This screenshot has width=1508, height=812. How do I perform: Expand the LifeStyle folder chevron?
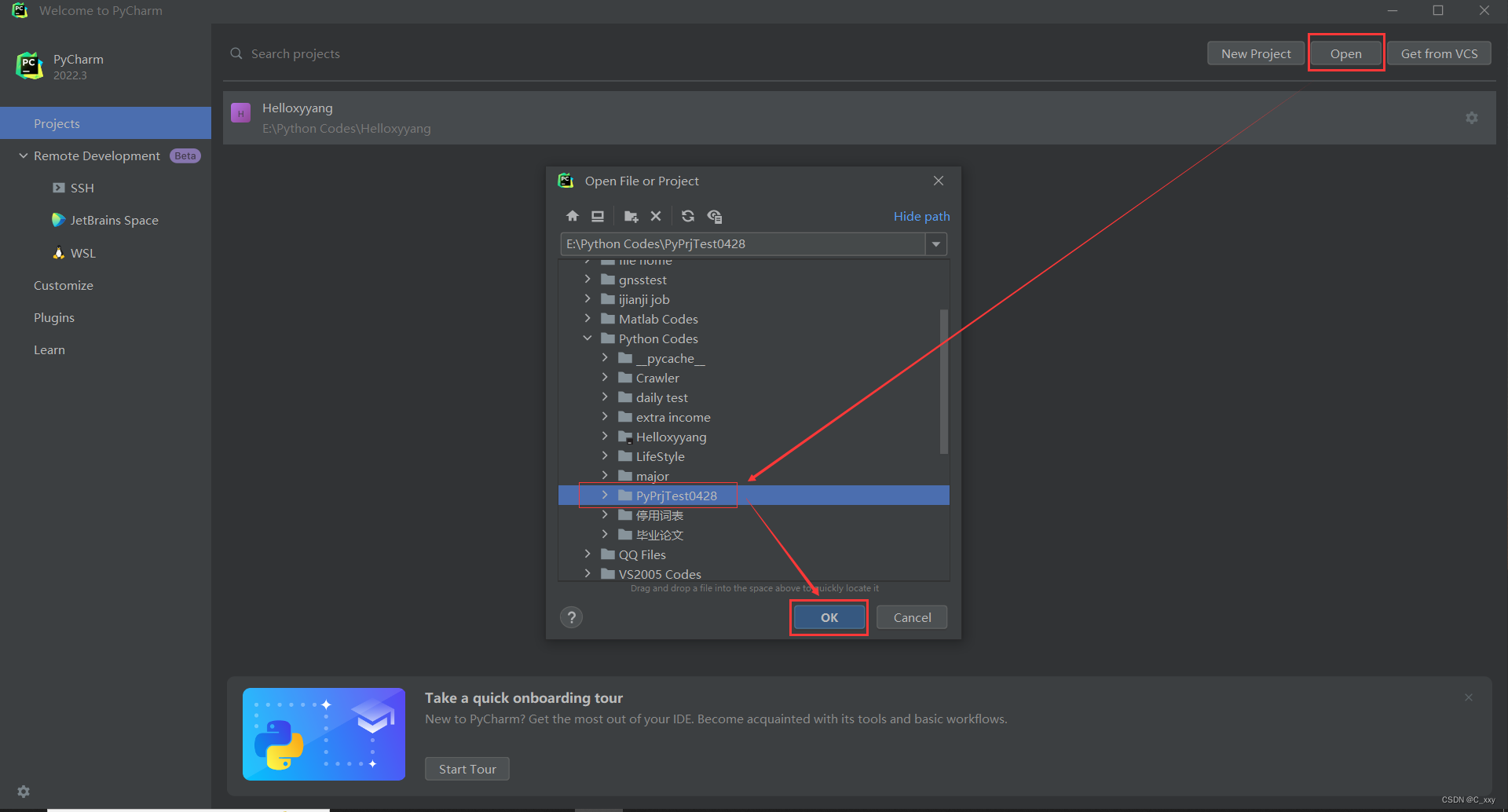[605, 456]
